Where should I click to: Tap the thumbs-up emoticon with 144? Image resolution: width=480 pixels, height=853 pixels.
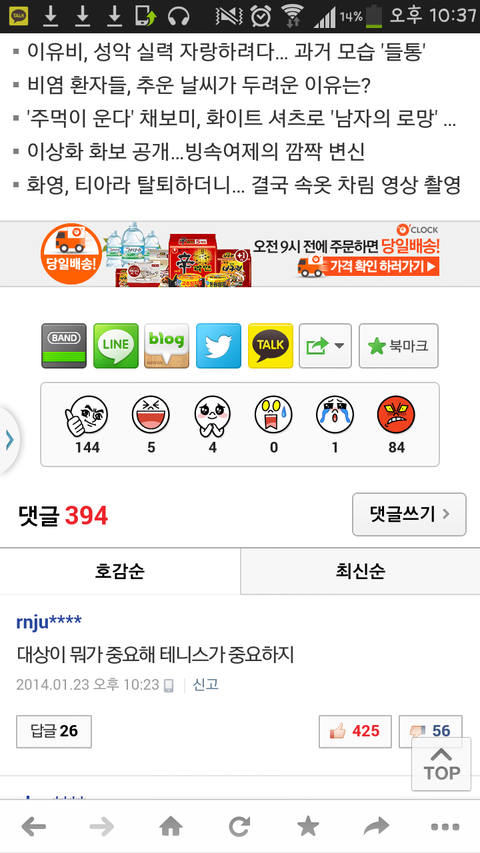point(87,416)
